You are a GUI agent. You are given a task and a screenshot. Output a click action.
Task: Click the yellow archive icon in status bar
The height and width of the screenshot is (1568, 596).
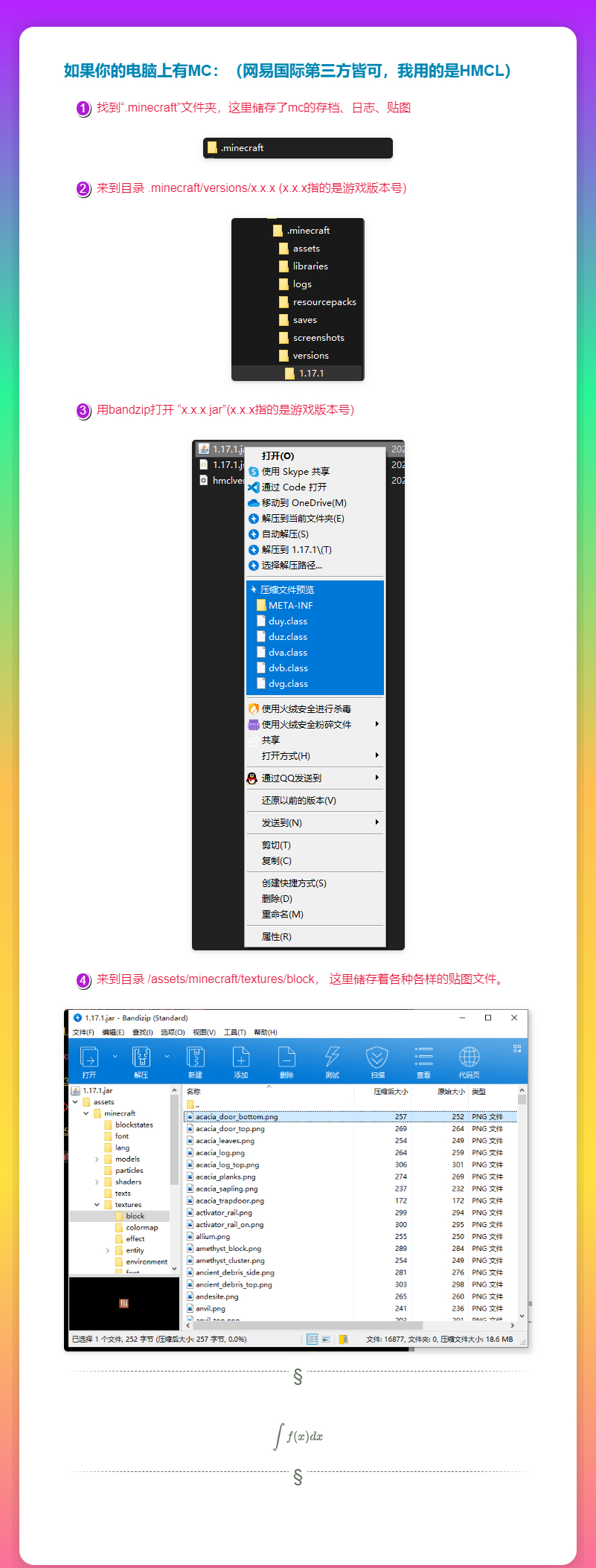pos(344,1339)
